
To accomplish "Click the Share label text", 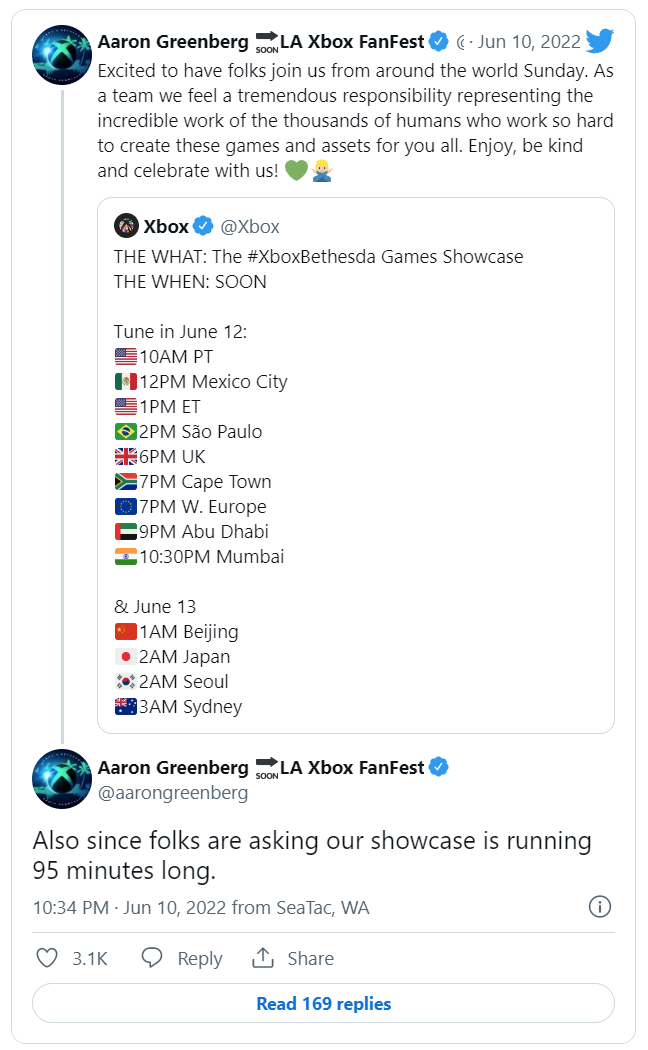I will coord(310,958).
